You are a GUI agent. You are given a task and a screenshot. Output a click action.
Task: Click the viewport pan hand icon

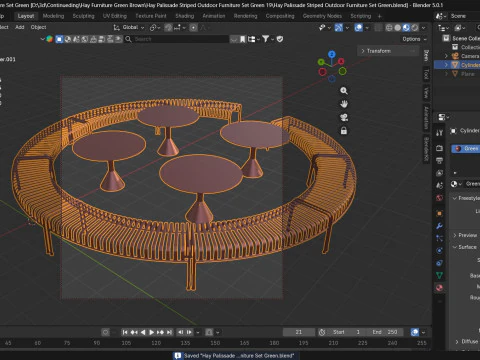click(344, 104)
